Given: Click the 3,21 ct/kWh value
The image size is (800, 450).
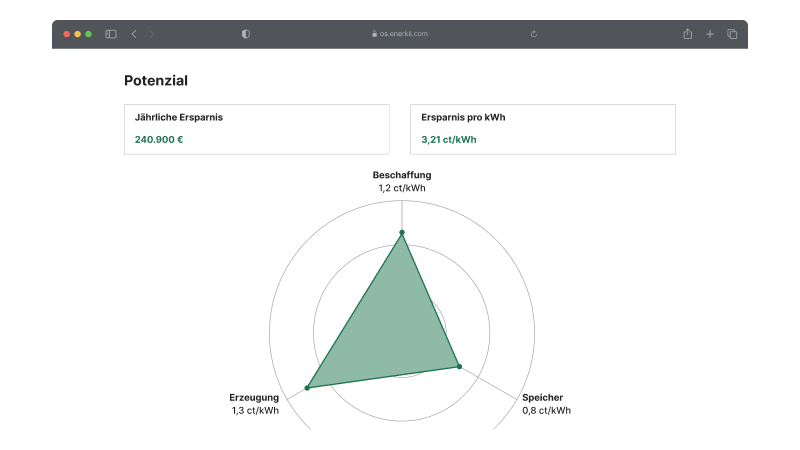Looking at the screenshot, I should click(449, 140).
